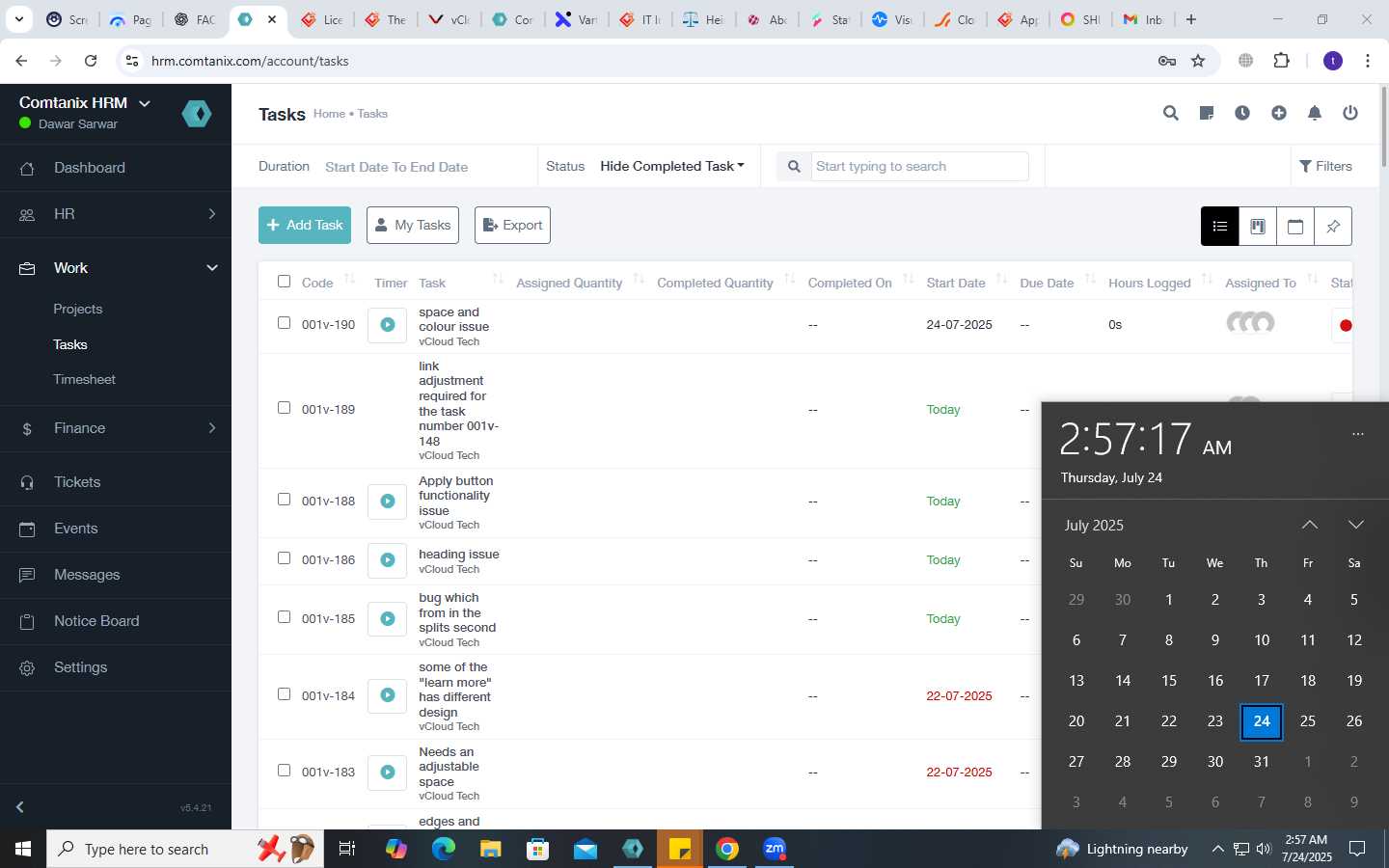This screenshot has height=868, width=1389.
Task: Start timer for task 001v-190
Action: click(387, 325)
